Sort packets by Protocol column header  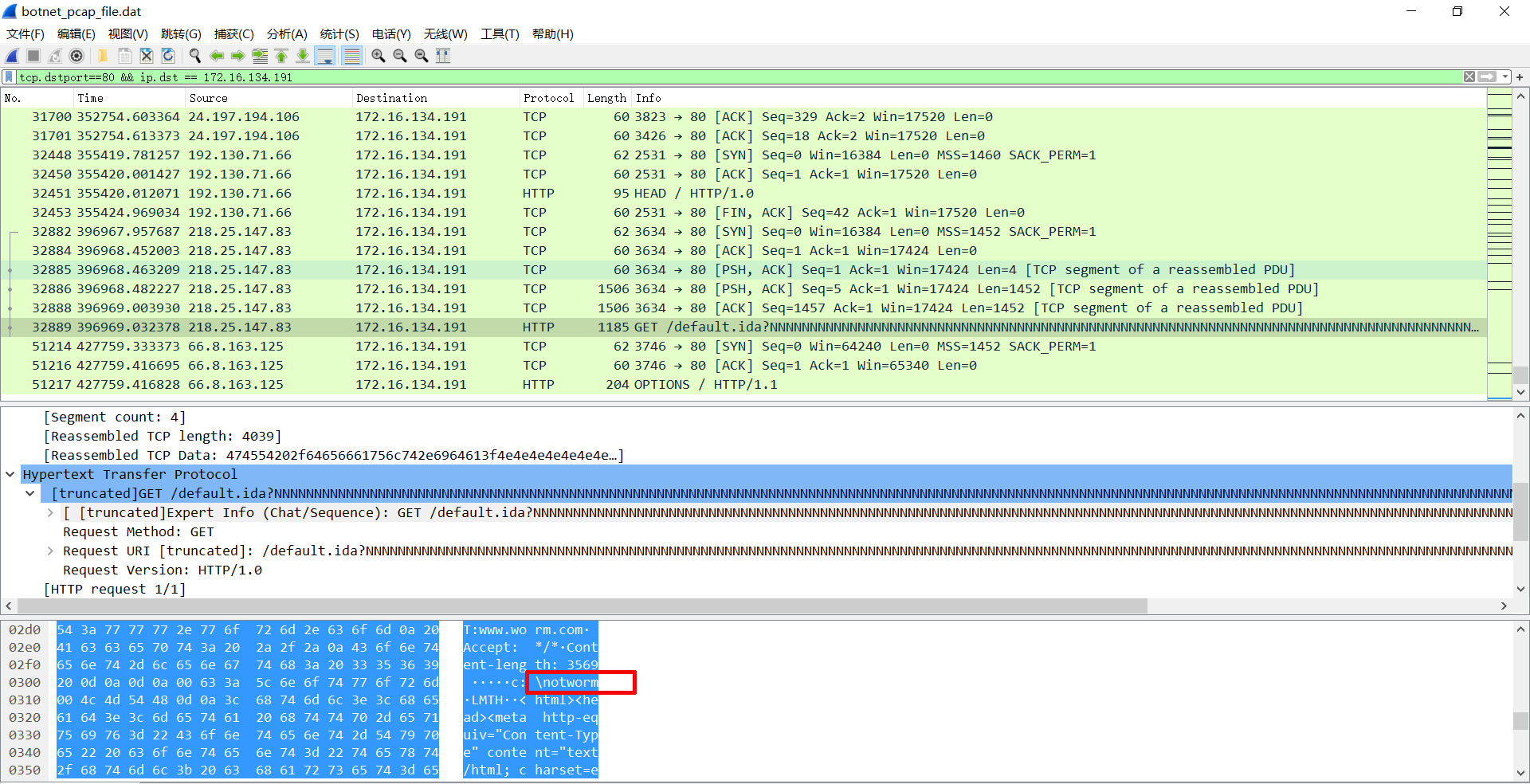coord(548,98)
